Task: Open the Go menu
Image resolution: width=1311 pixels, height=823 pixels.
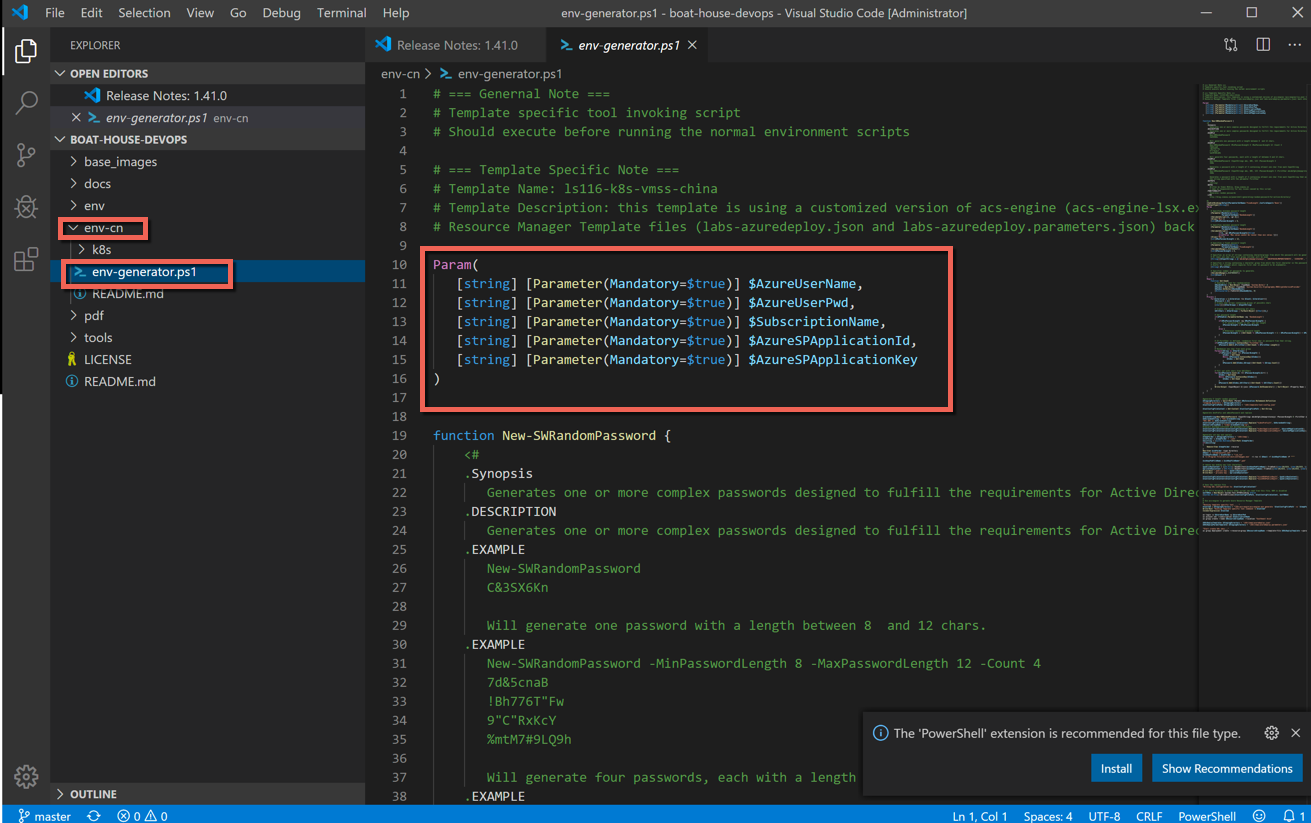Action: pyautogui.click(x=238, y=13)
